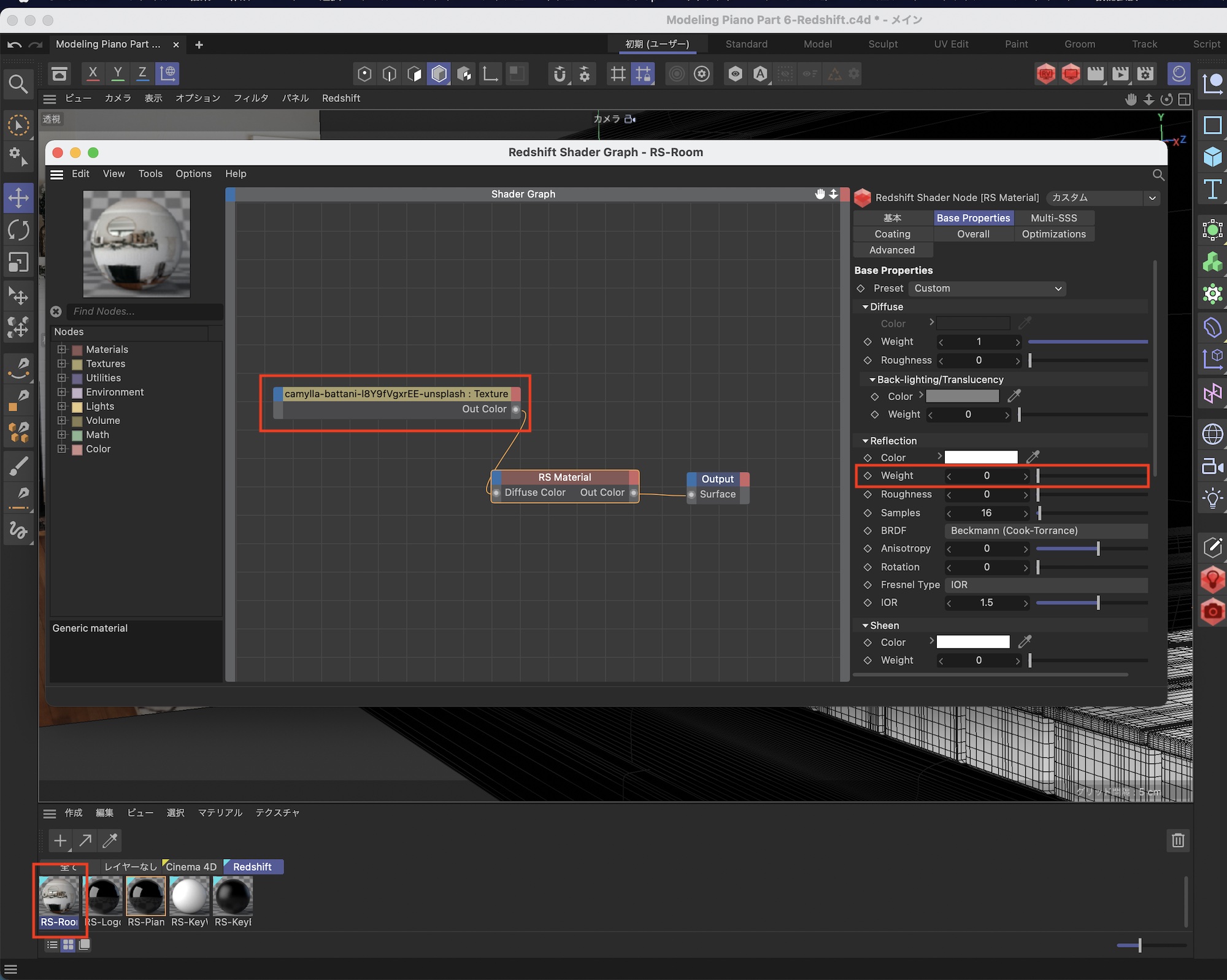Click the eyedropper beside Reflection Color
Screen dimensions: 1227x980
[1033, 457]
